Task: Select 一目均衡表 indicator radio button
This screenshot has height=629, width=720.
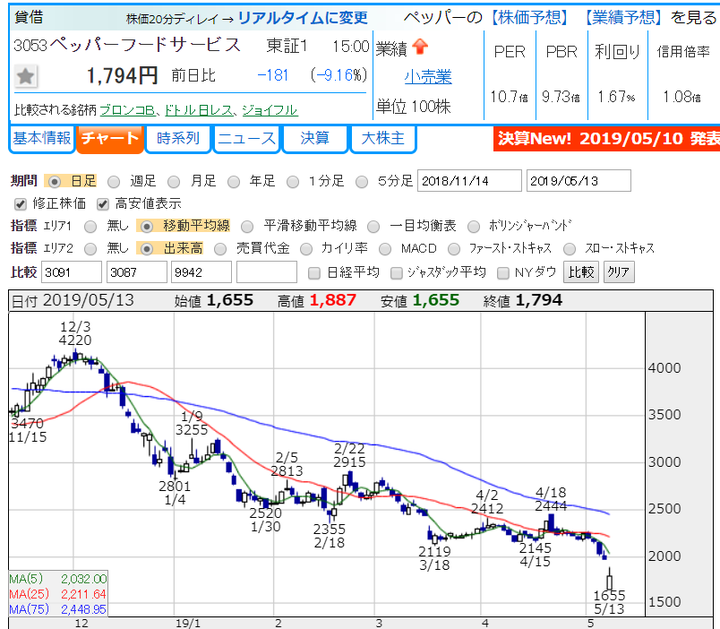Action: (x=373, y=226)
